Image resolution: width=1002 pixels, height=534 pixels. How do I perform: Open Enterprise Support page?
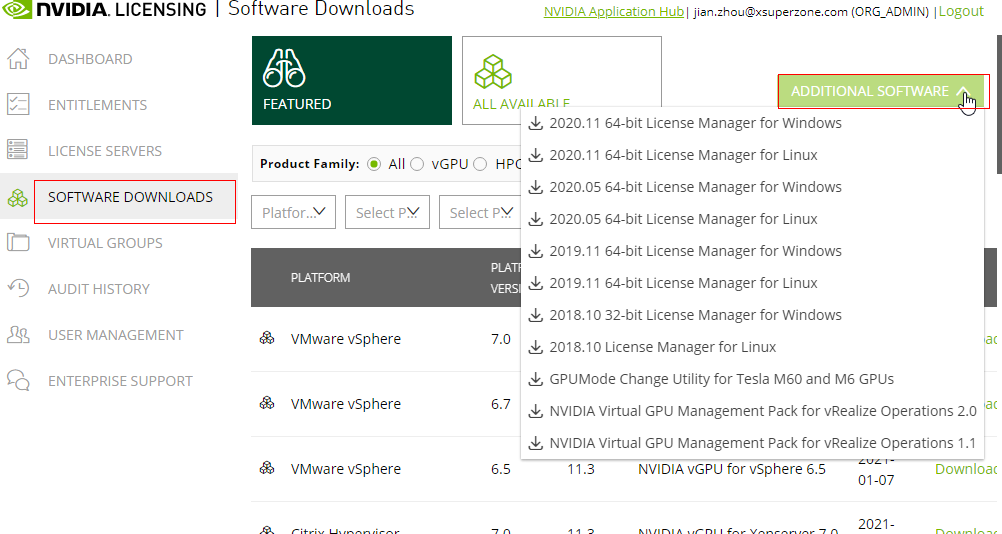120,381
